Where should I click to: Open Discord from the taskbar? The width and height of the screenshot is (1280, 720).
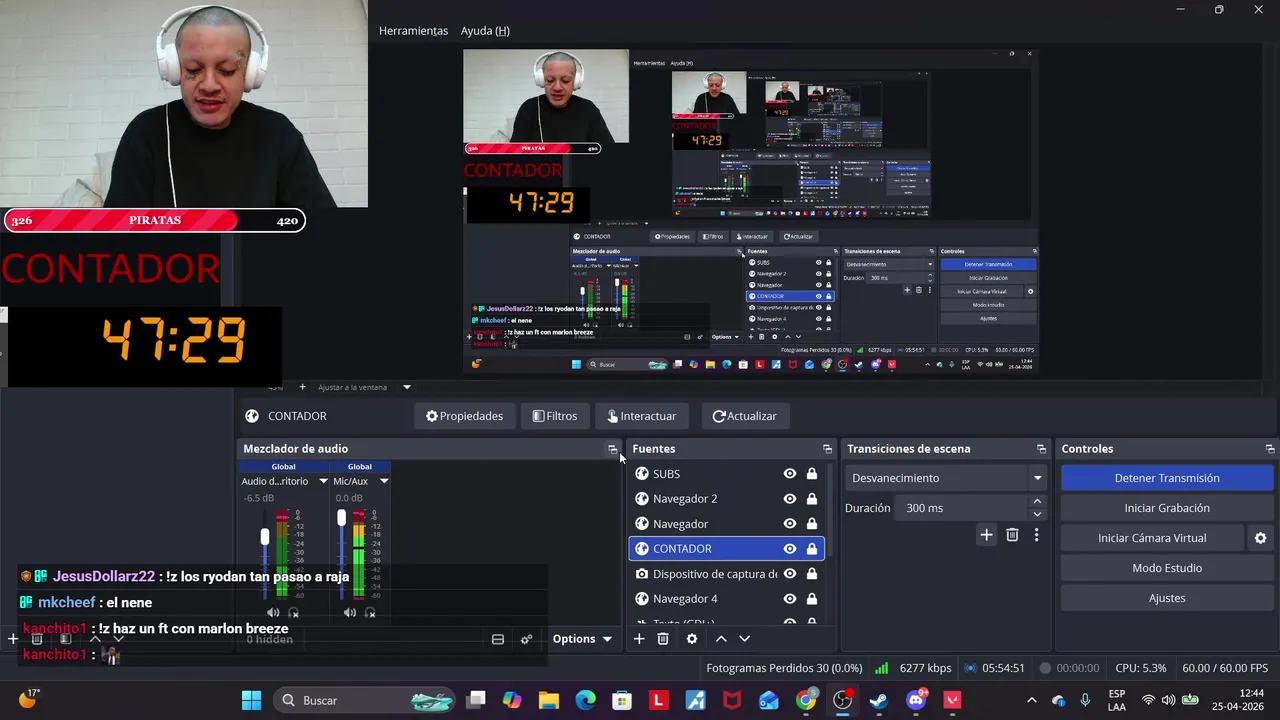pyautogui.click(x=916, y=700)
